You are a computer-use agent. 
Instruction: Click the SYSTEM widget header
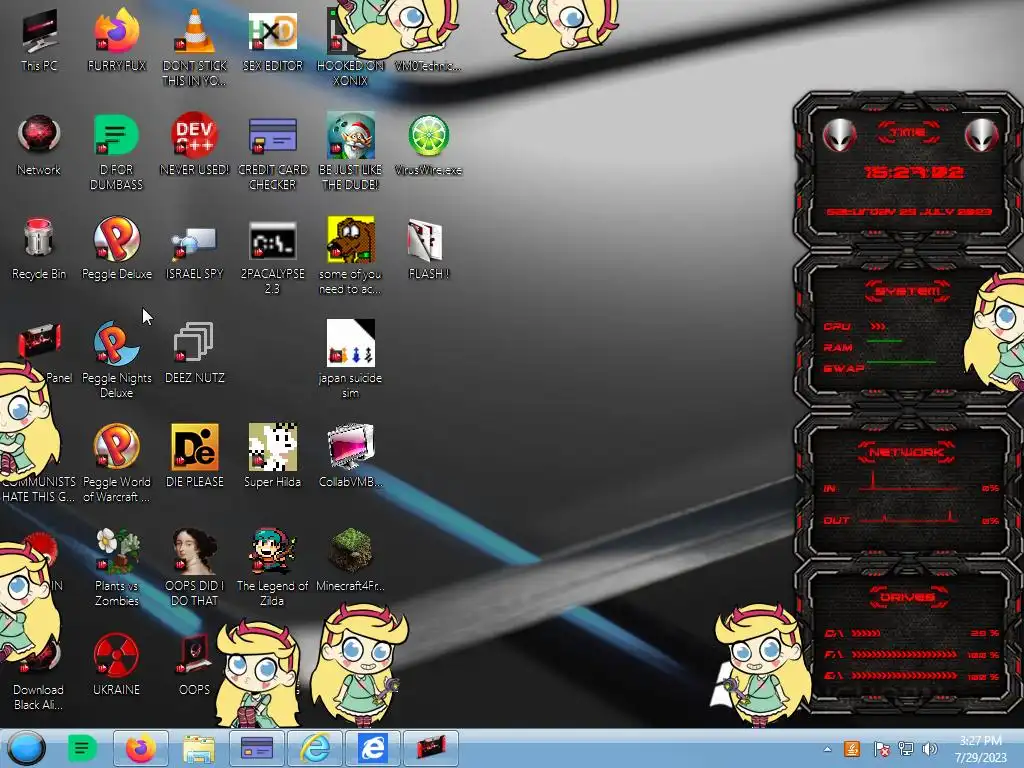[x=908, y=291]
